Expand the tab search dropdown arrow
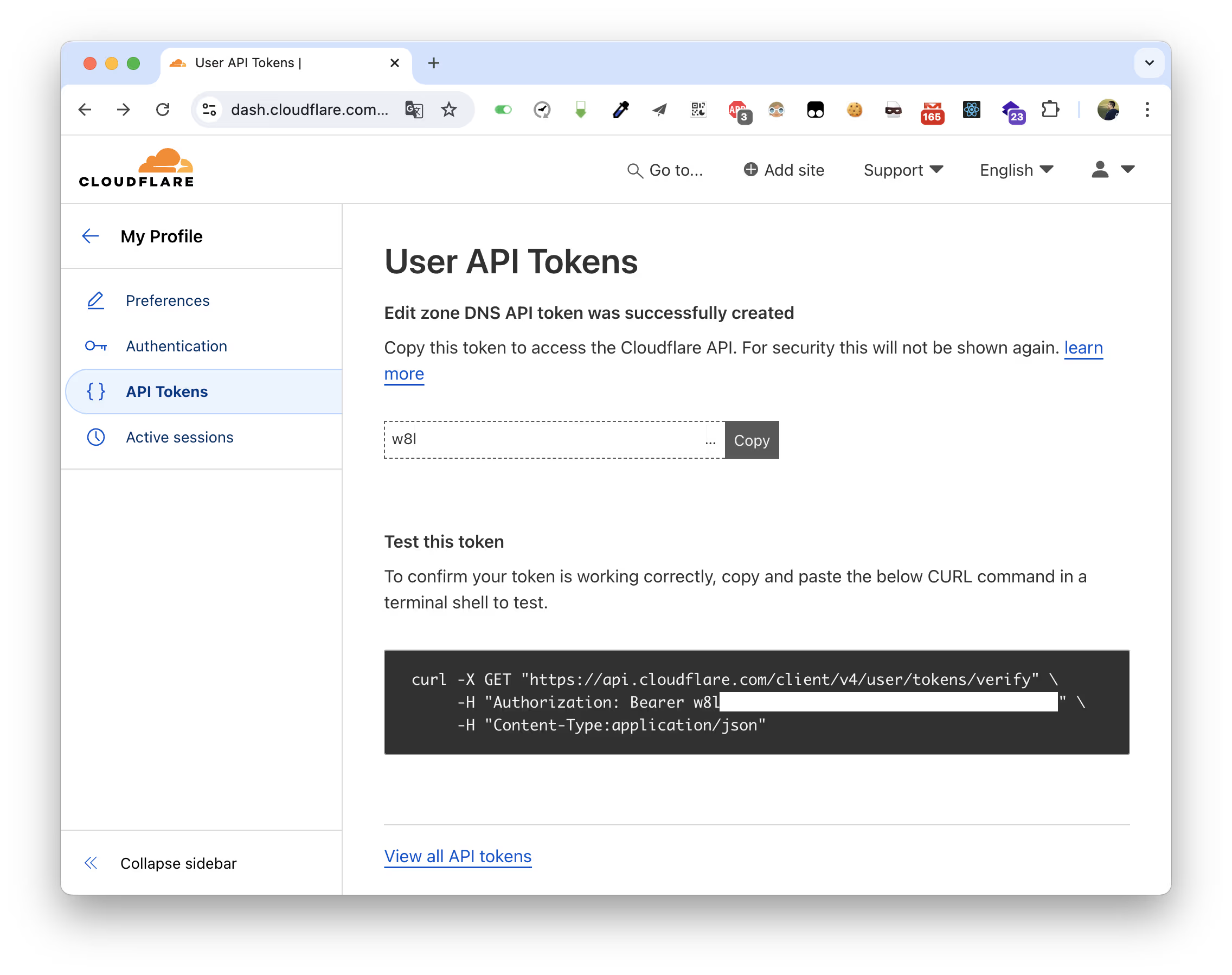The height and width of the screenshot is (975, 1232). [x=1149, y=63]
